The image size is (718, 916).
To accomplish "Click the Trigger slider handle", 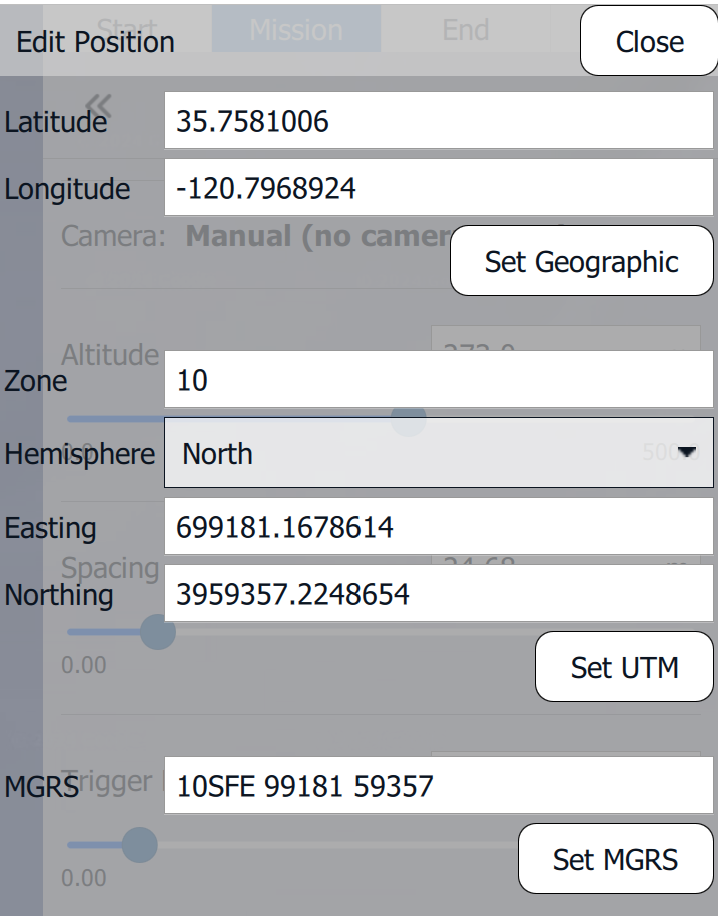I will [140, 845].
